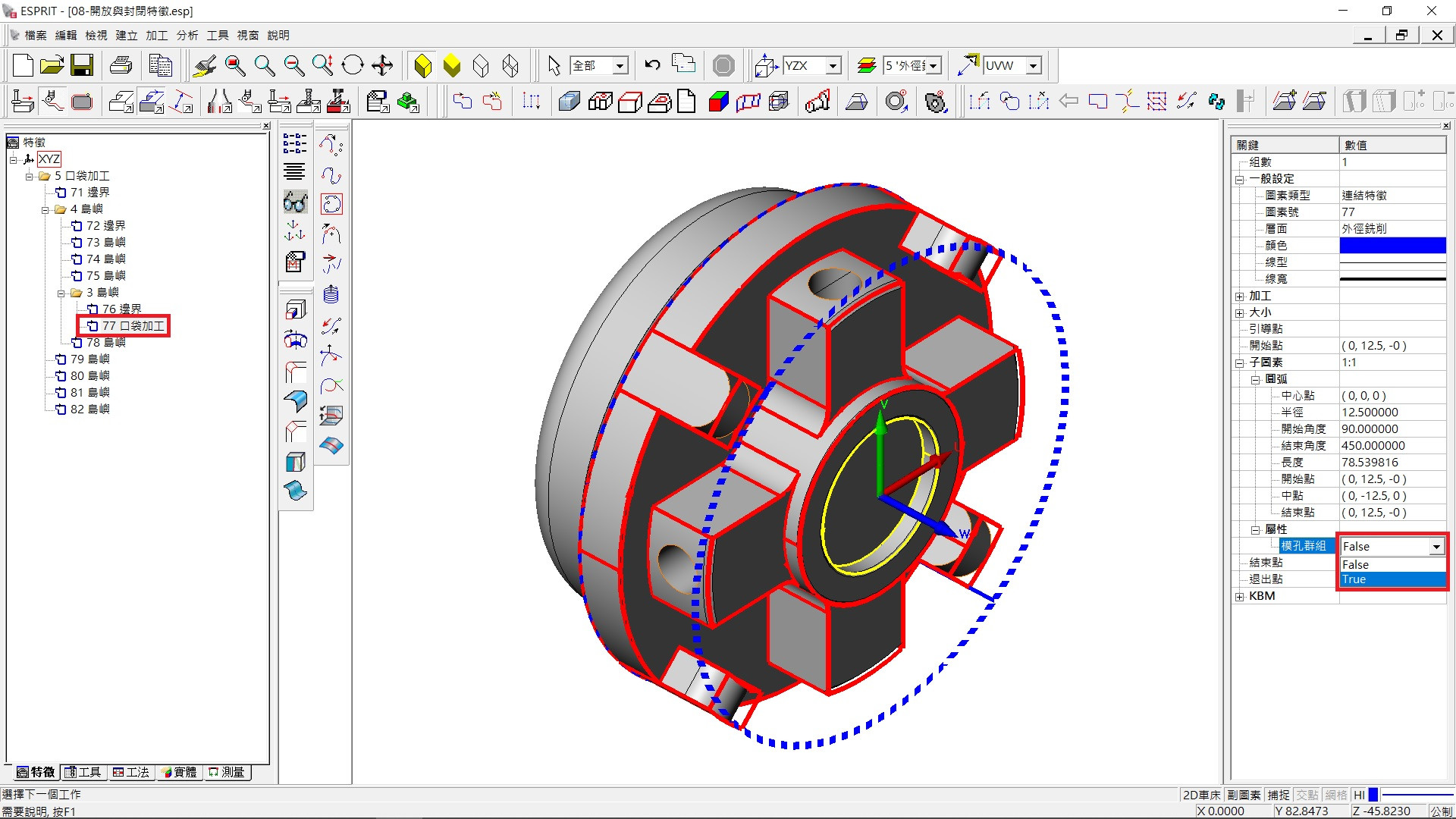The image size is (1456, 819).
Task: Click the Undo arrow icon
Action: coord(652,65)
